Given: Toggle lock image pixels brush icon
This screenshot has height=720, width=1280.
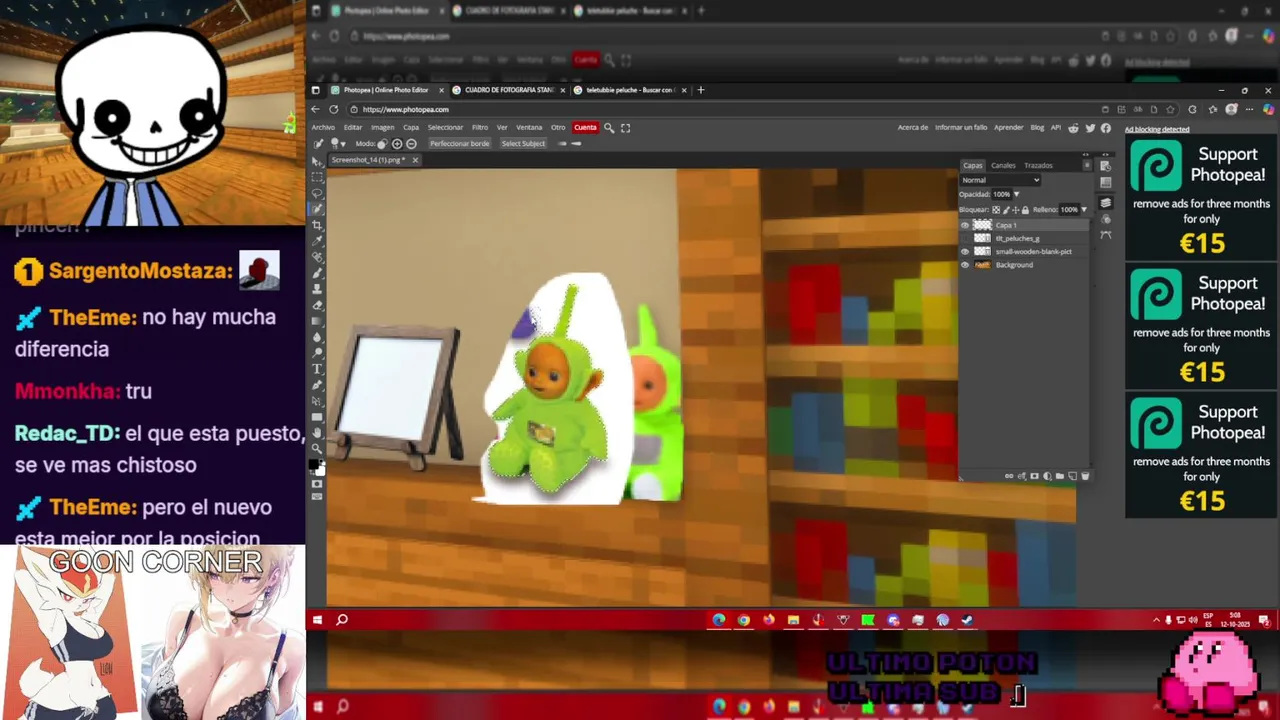Looking at the screenshot, I should coord(1006,210).
